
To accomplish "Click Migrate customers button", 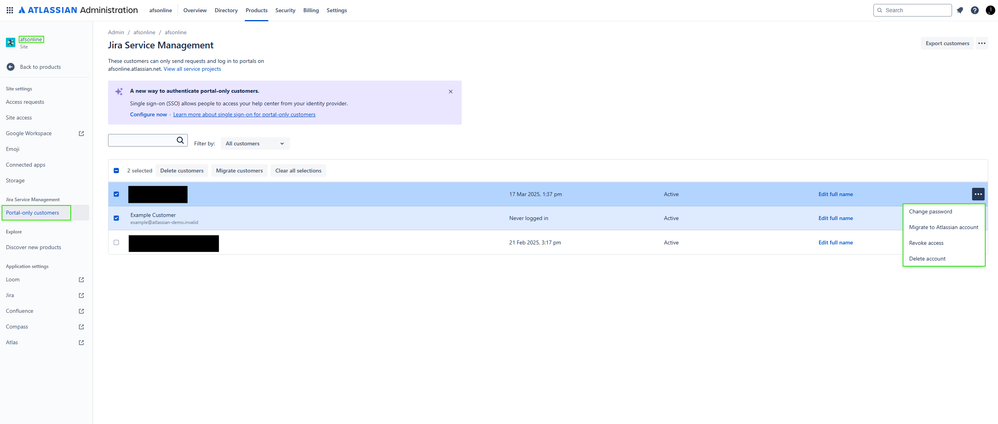I will click(x=239, y=171).
